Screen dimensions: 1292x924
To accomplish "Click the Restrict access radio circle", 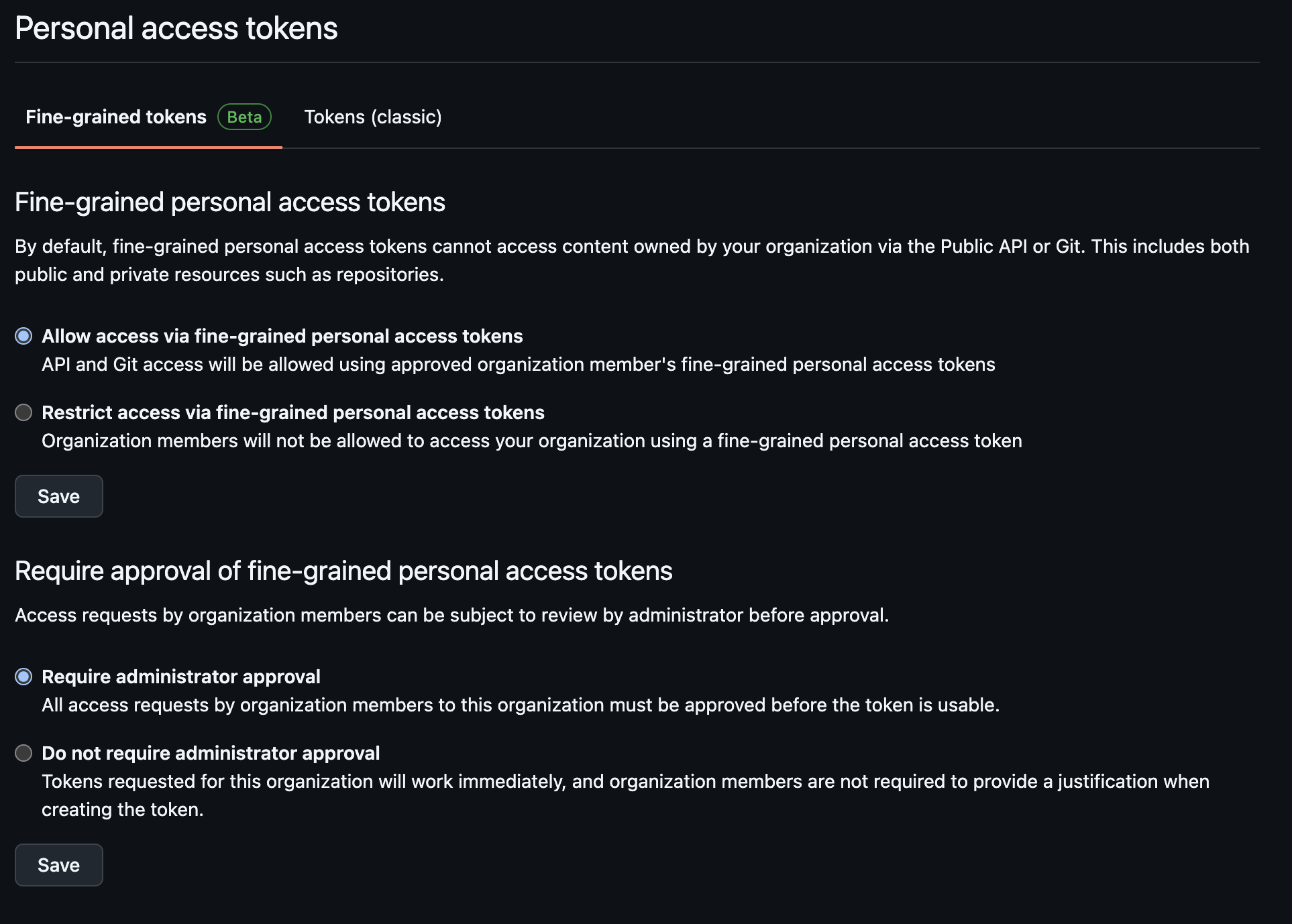I will [x=23, y=412].
